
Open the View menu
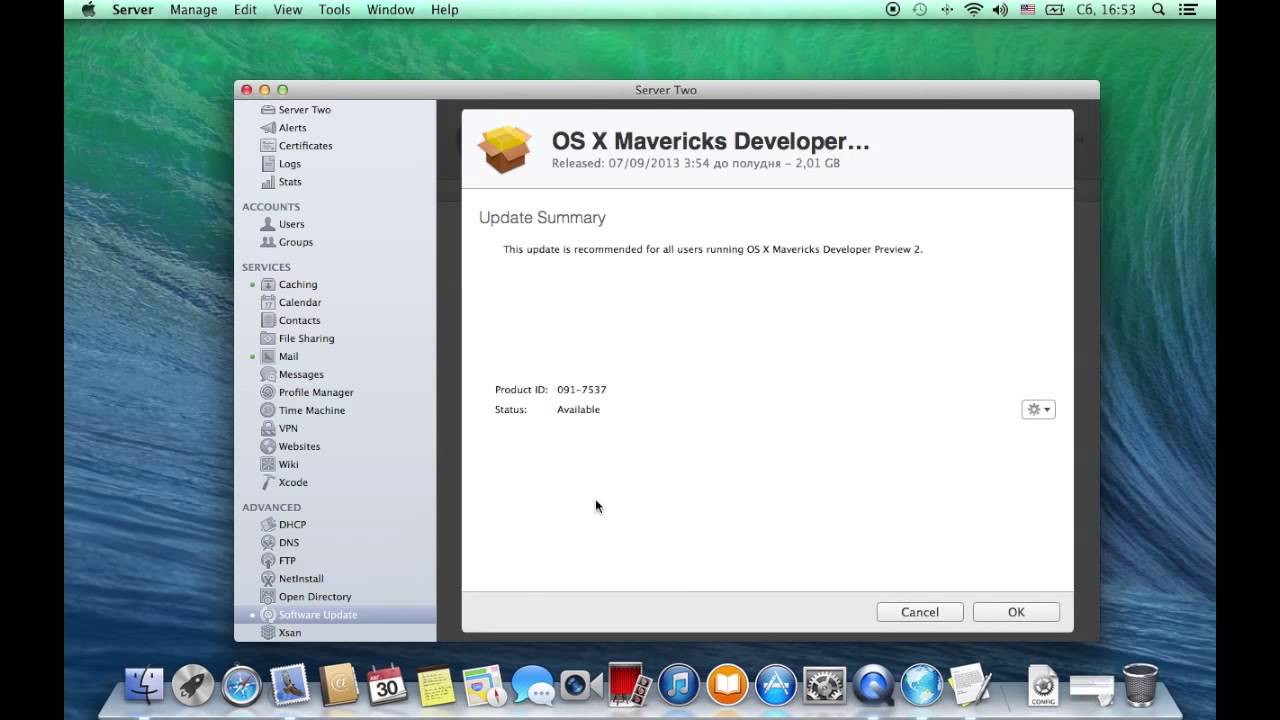pos(288,9)
